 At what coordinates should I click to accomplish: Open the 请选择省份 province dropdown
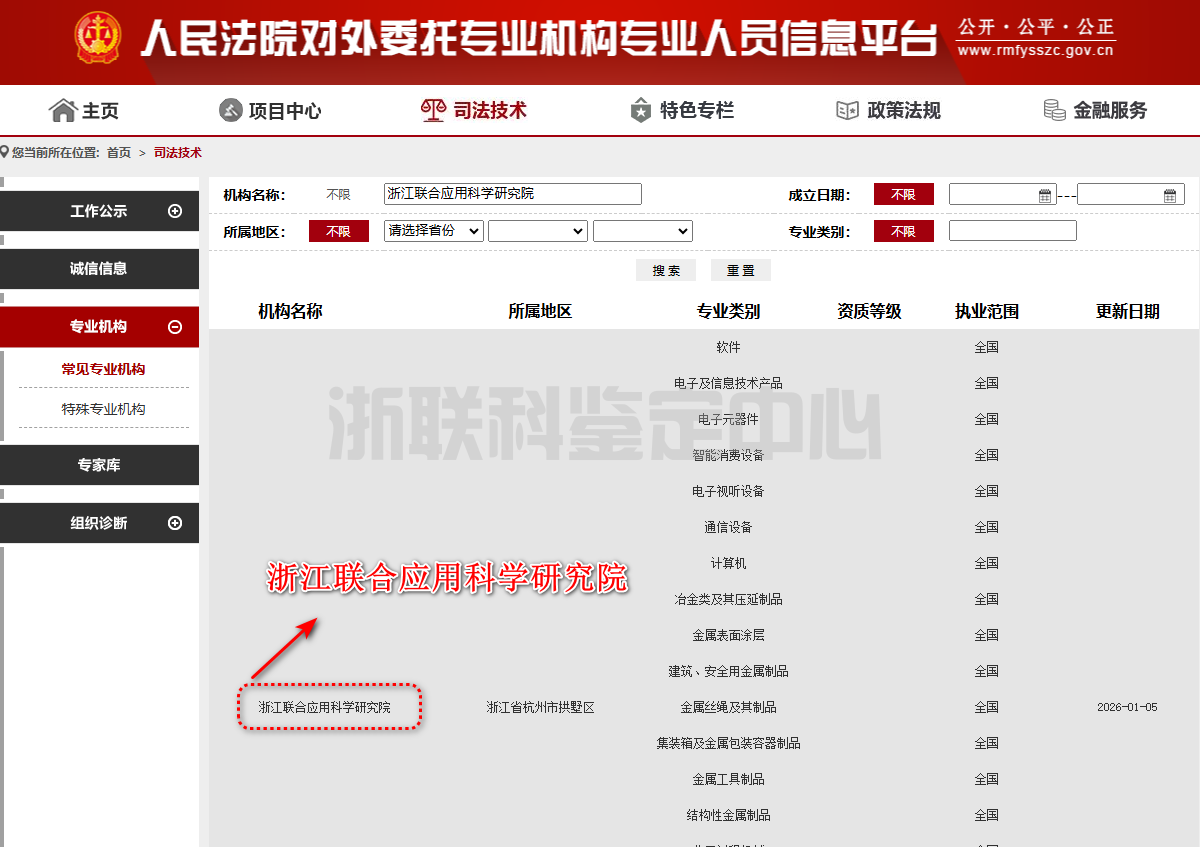point(434,231)
